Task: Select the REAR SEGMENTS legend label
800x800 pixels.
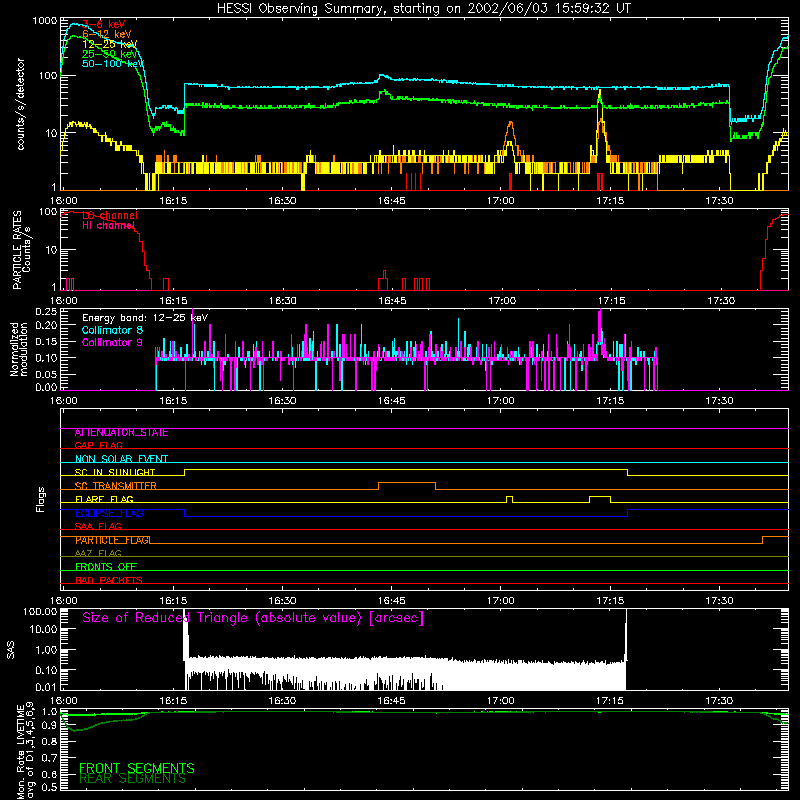Action: (133, 779)
